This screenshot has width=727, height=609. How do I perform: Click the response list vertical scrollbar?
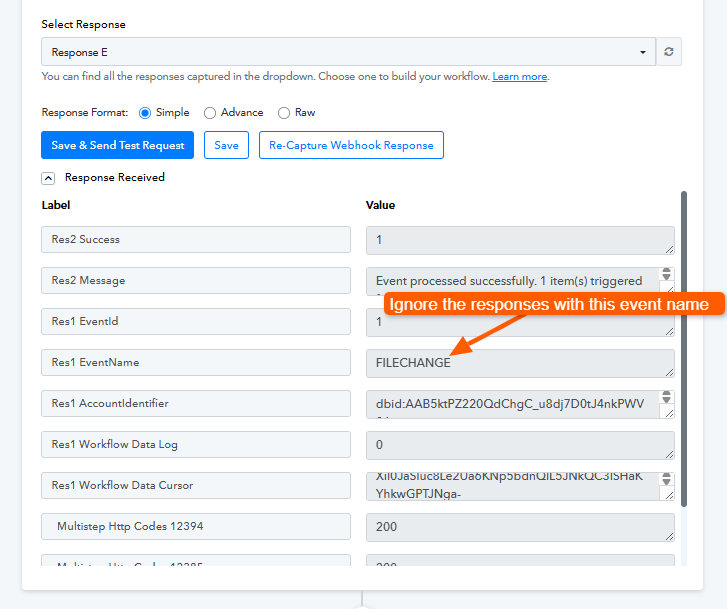click(x=684, y=350)
